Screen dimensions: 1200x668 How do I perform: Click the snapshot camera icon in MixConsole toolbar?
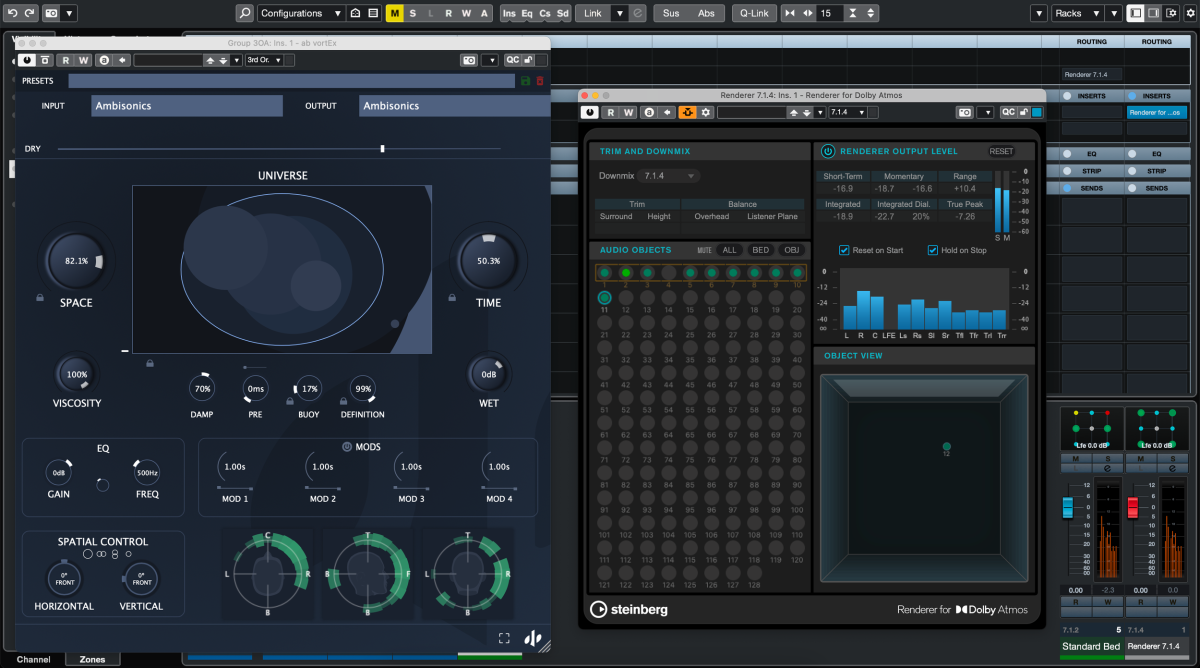[x=51, y=13]
